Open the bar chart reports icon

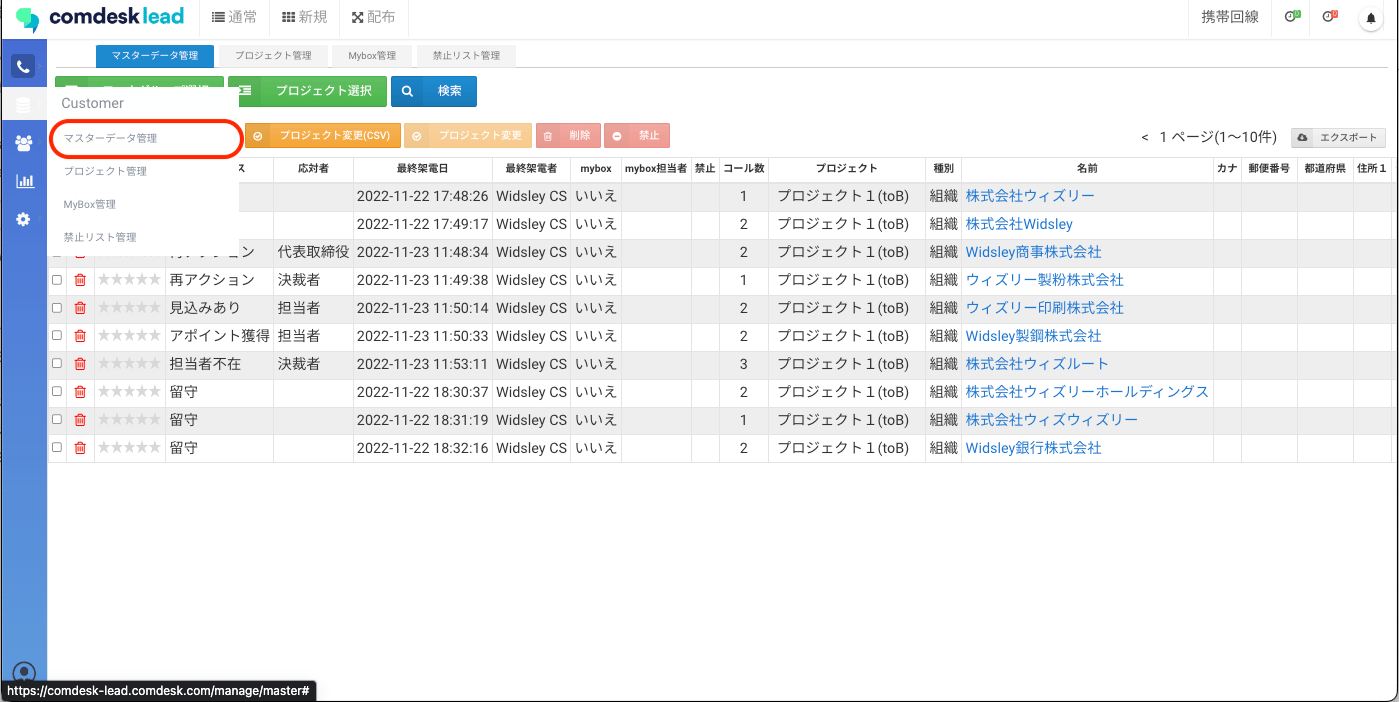pos(23,181)
